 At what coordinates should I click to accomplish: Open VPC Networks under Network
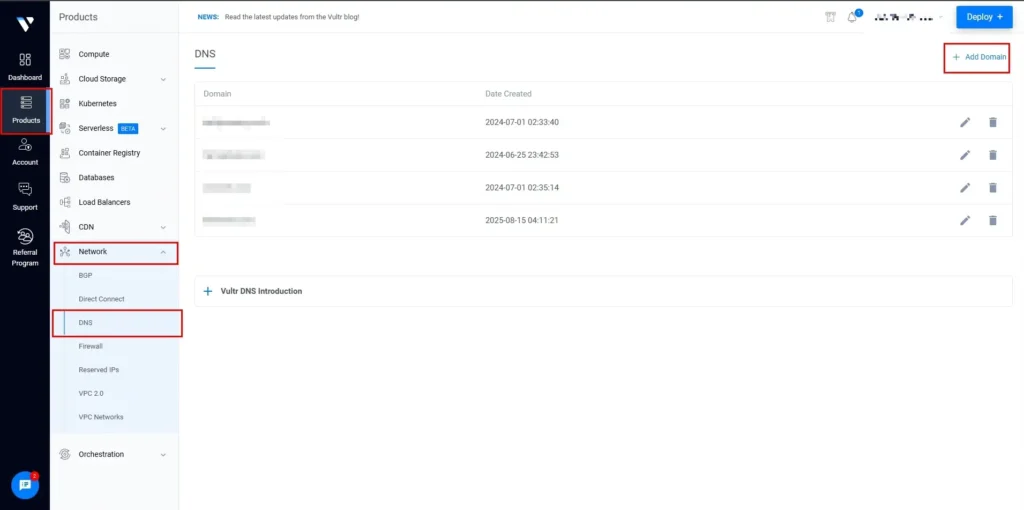101,417
